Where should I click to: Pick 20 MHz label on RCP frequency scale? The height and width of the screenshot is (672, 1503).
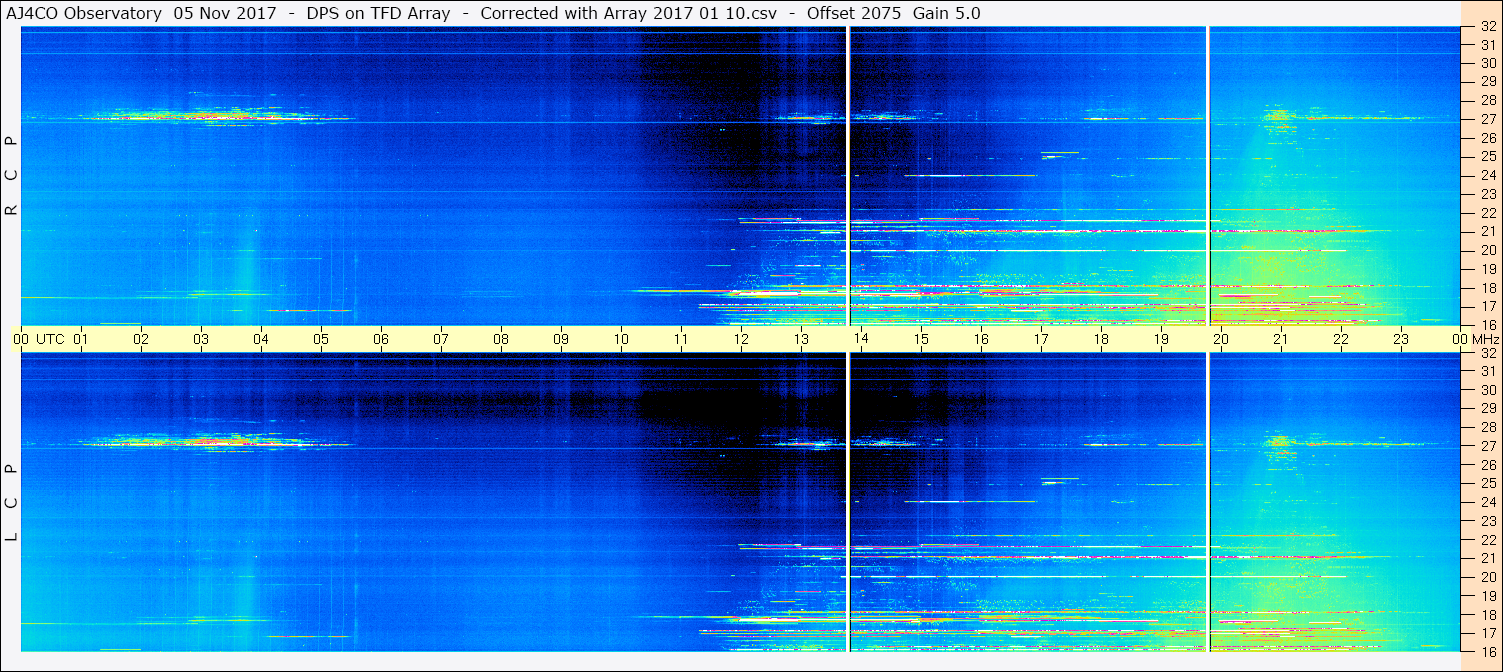[1487, 250]
